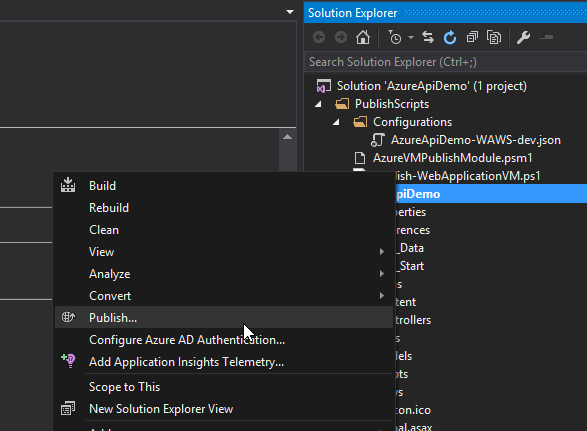Open dropdown arrow next to Pending Changes Filter
The width and height of the screenshot is (587, 431).
411,37
